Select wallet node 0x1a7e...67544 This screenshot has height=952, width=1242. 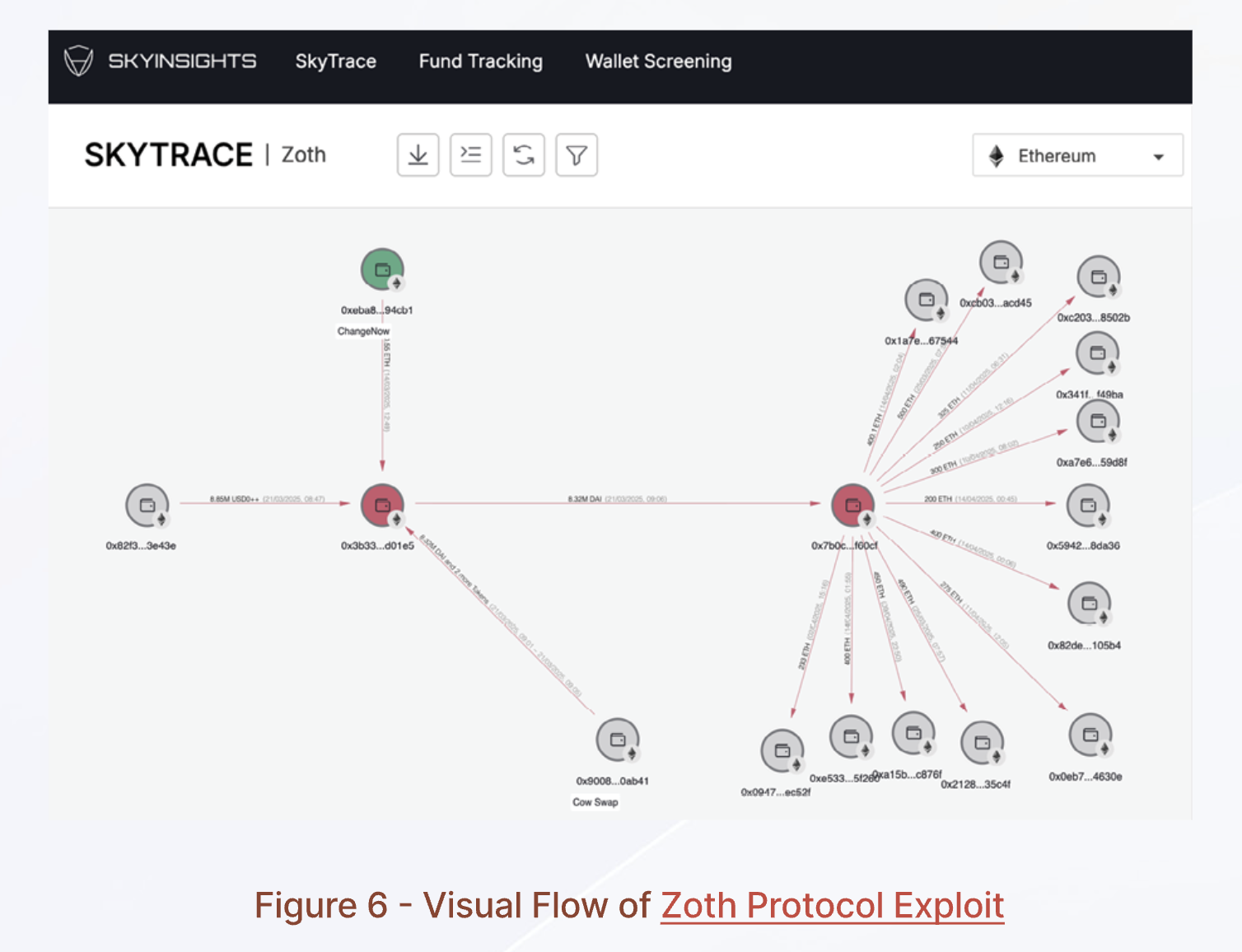[x=927, y=301]
